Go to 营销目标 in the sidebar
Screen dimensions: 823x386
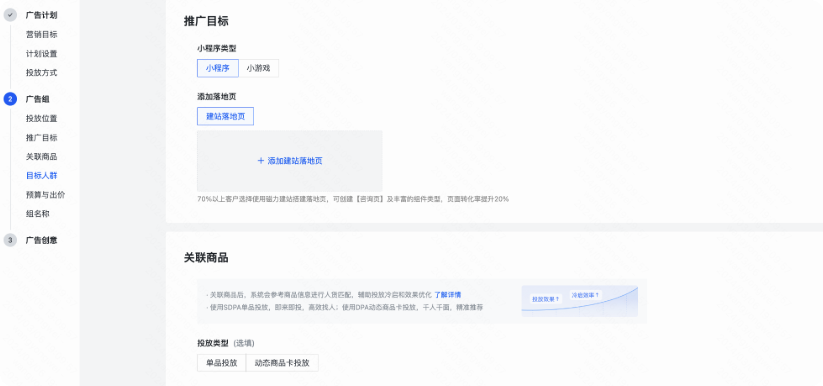pyautogui.click(x=41, y=35)
